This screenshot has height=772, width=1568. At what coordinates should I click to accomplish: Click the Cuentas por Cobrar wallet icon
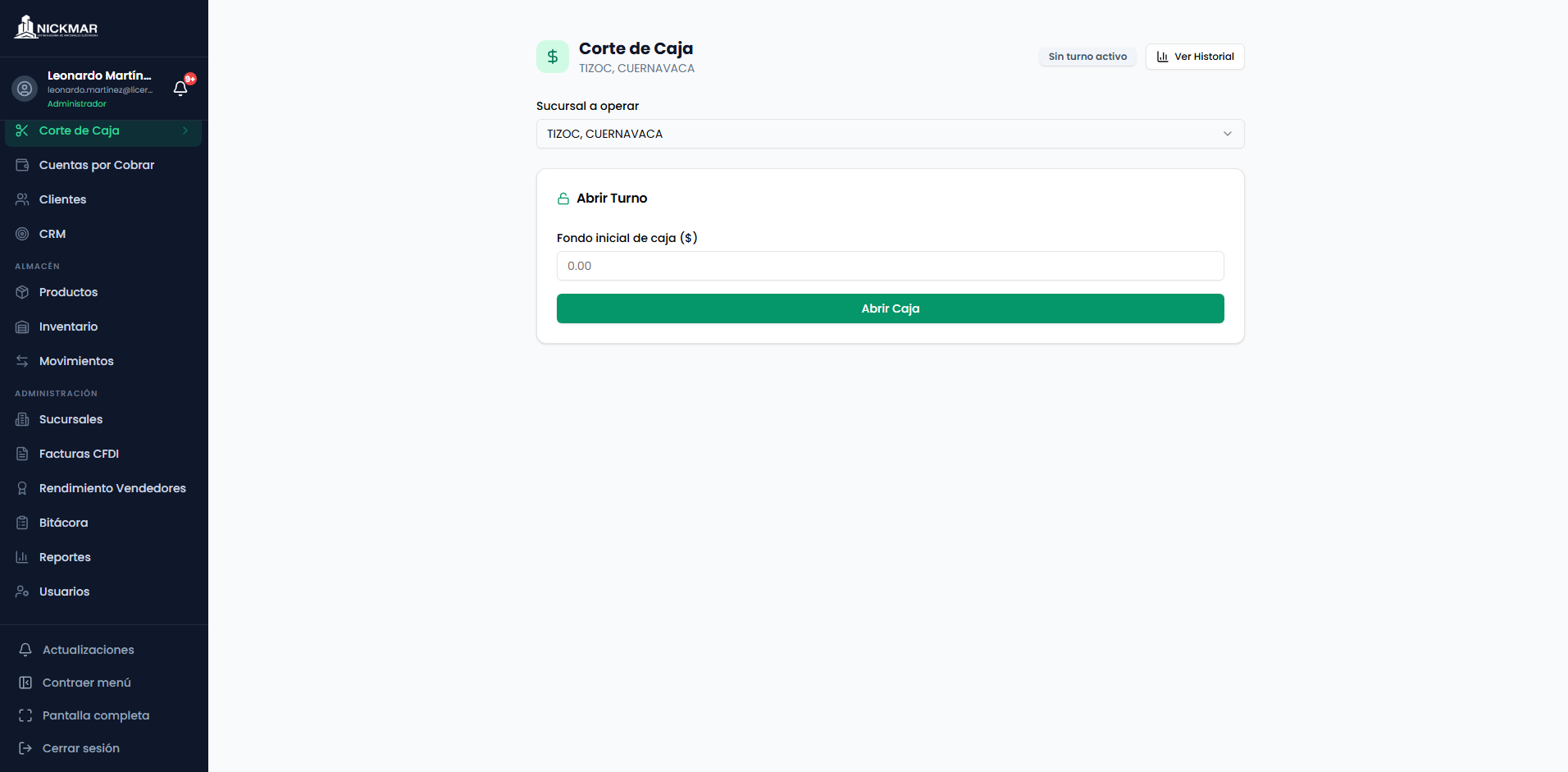coord(22,165)
